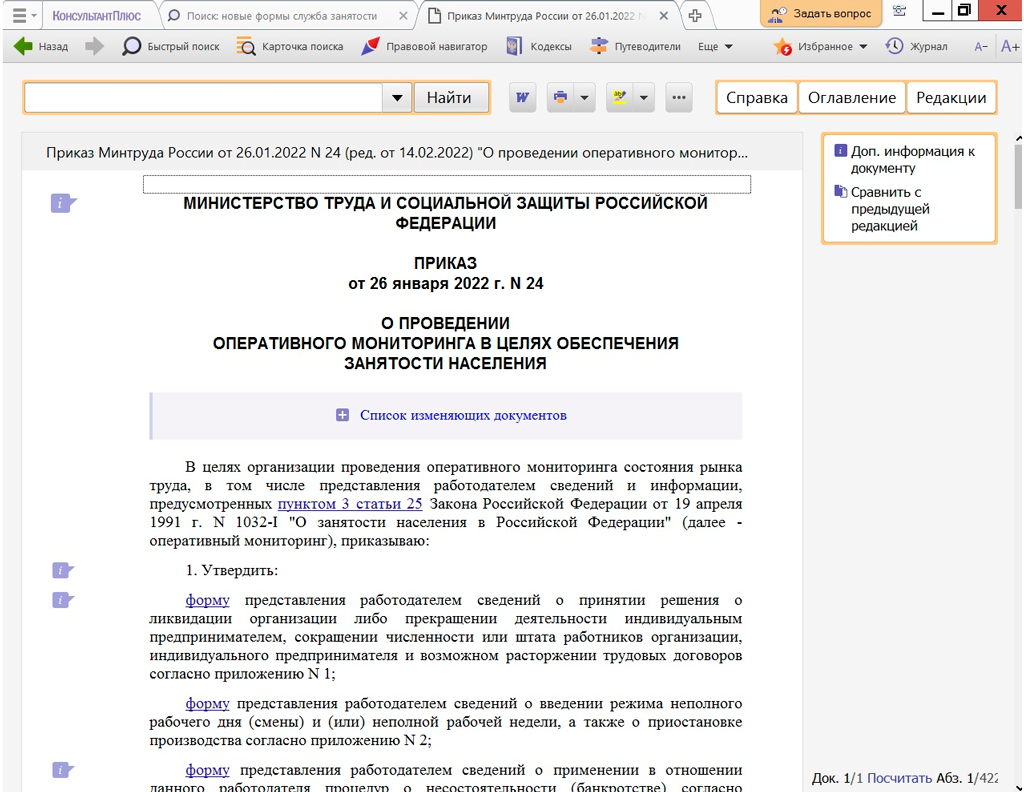This screenshot has height=792, width=1024.
Task: Follow the 'пунктом 3 статьи 25' link
Action: click(350, 504)
